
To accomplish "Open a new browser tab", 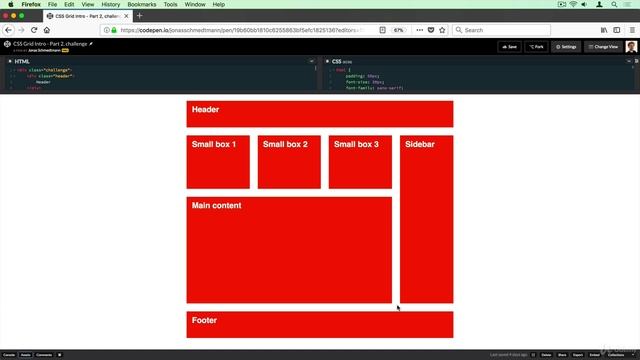I will [x=140, y=16].
